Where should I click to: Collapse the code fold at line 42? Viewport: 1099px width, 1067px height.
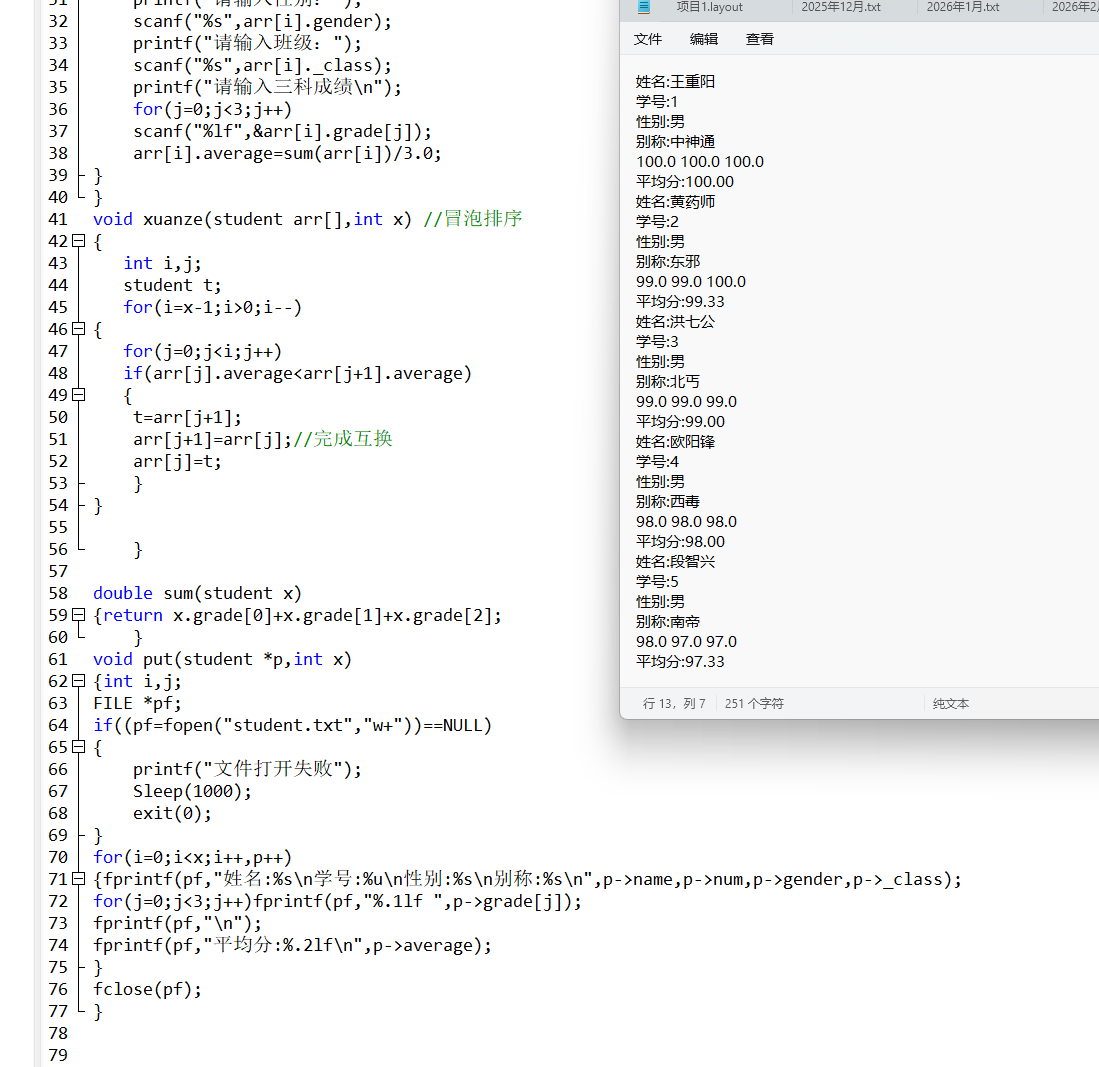click(78, 241)
